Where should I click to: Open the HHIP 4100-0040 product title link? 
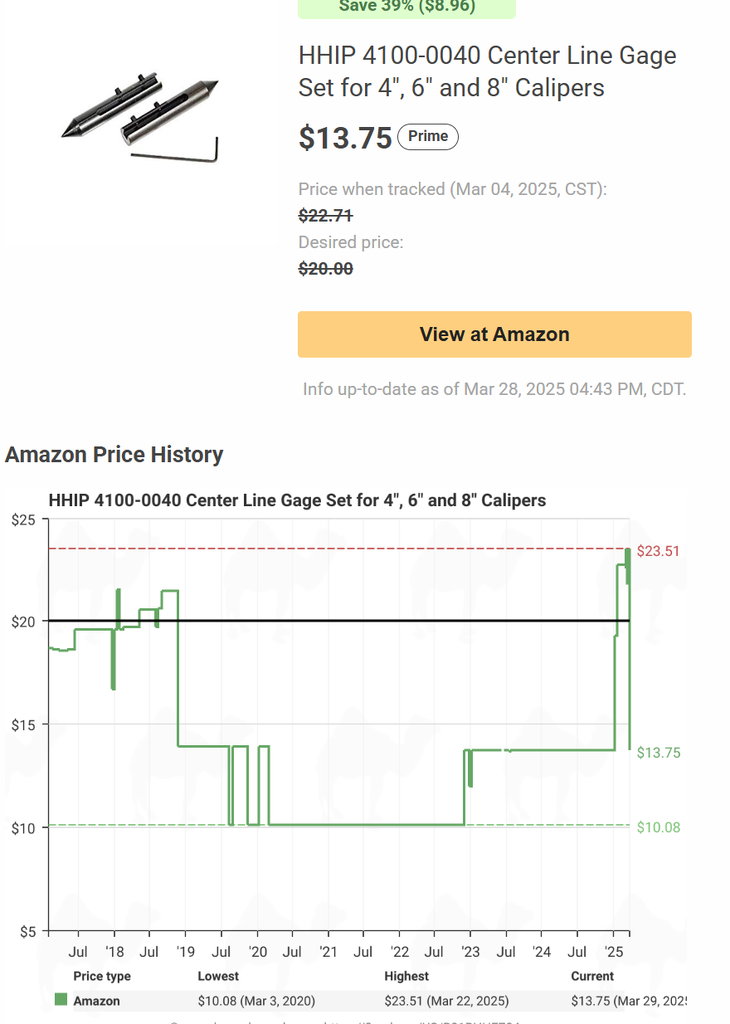tap(487, 71)
